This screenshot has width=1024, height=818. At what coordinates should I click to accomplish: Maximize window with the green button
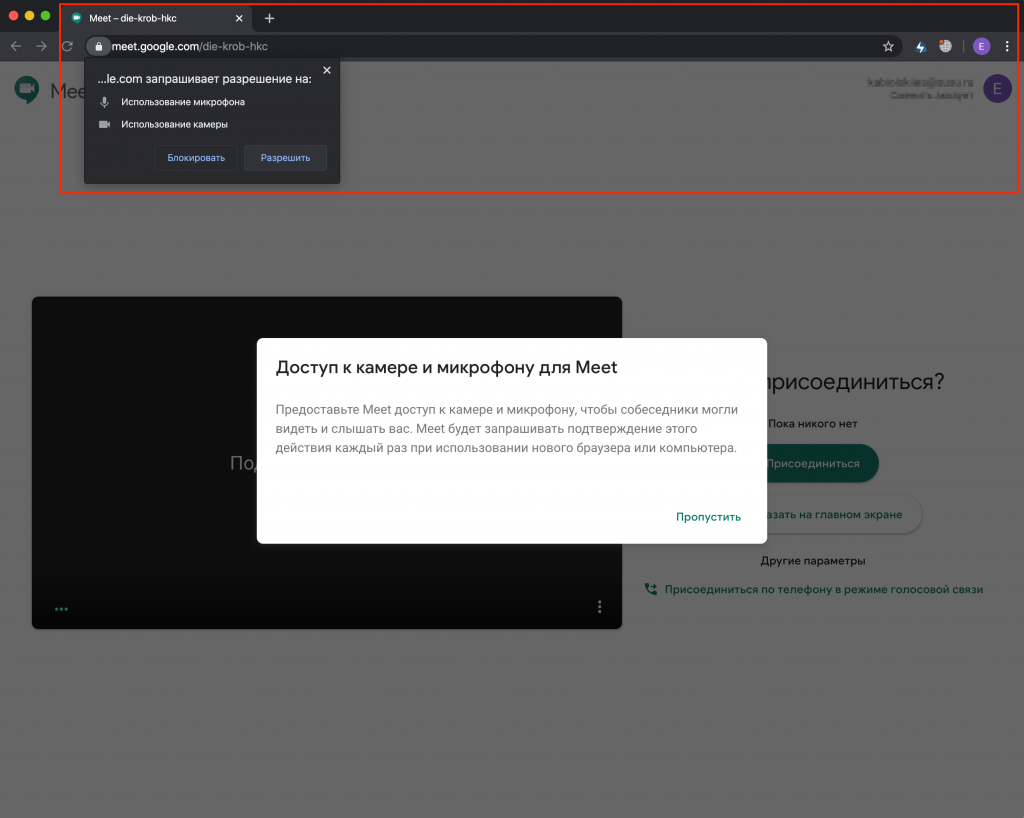(x=45, y=16)
